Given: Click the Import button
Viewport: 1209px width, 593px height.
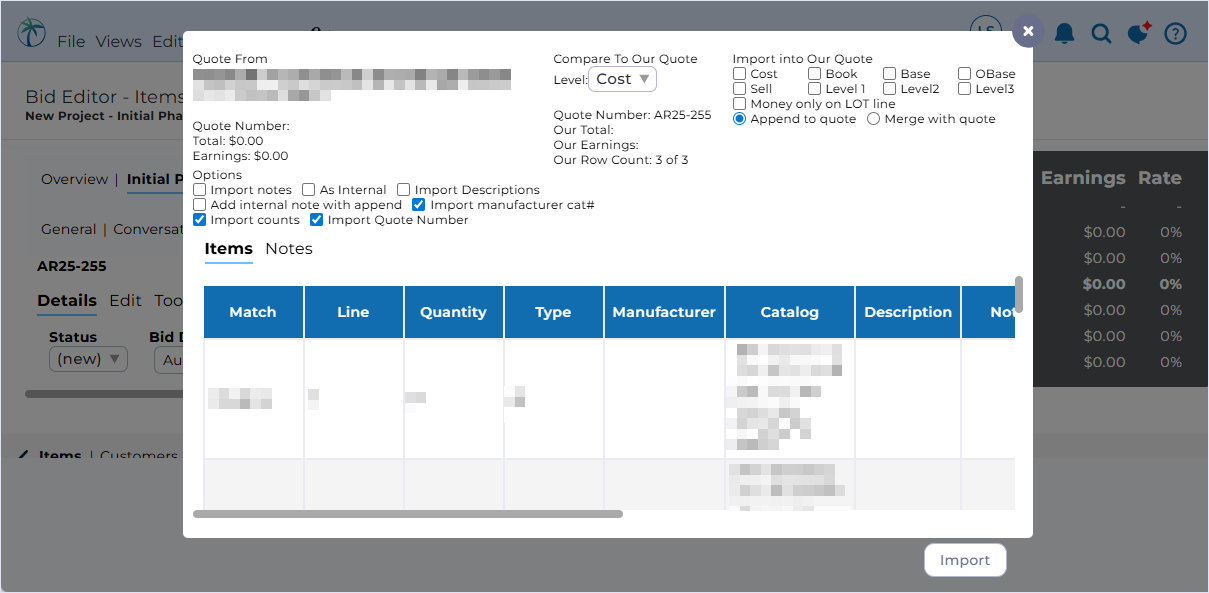Looking at the screenshot, I should (x=964, y=560).
